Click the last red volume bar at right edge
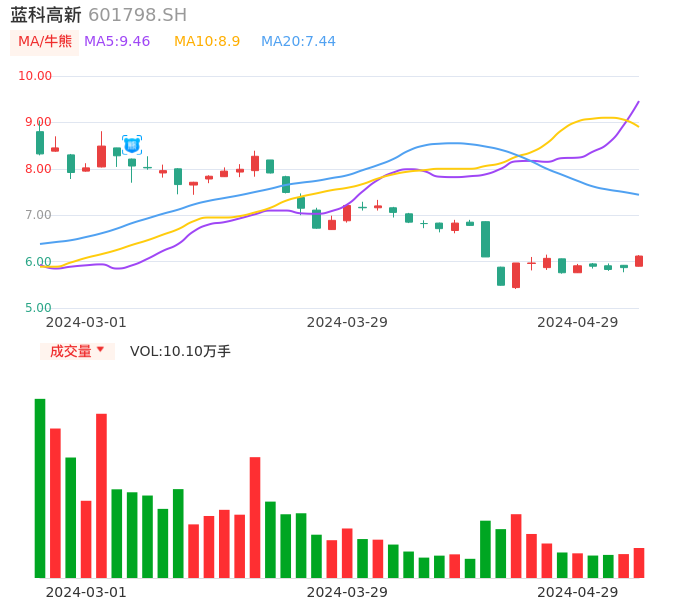The height and width of the screenshot is (606, 686). tap(639, 562)
